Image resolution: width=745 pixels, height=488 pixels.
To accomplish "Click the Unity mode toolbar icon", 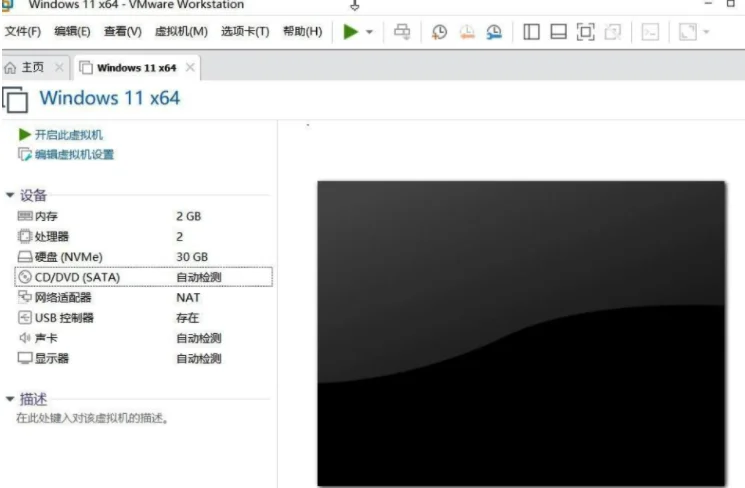I will (x=613, y=32).
